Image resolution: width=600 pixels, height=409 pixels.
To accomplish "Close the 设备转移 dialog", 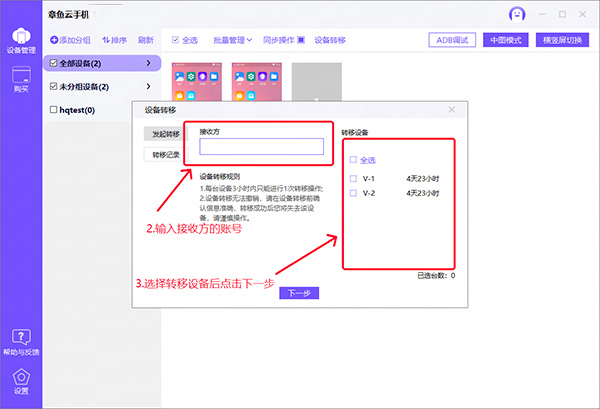I will [451, 110].
